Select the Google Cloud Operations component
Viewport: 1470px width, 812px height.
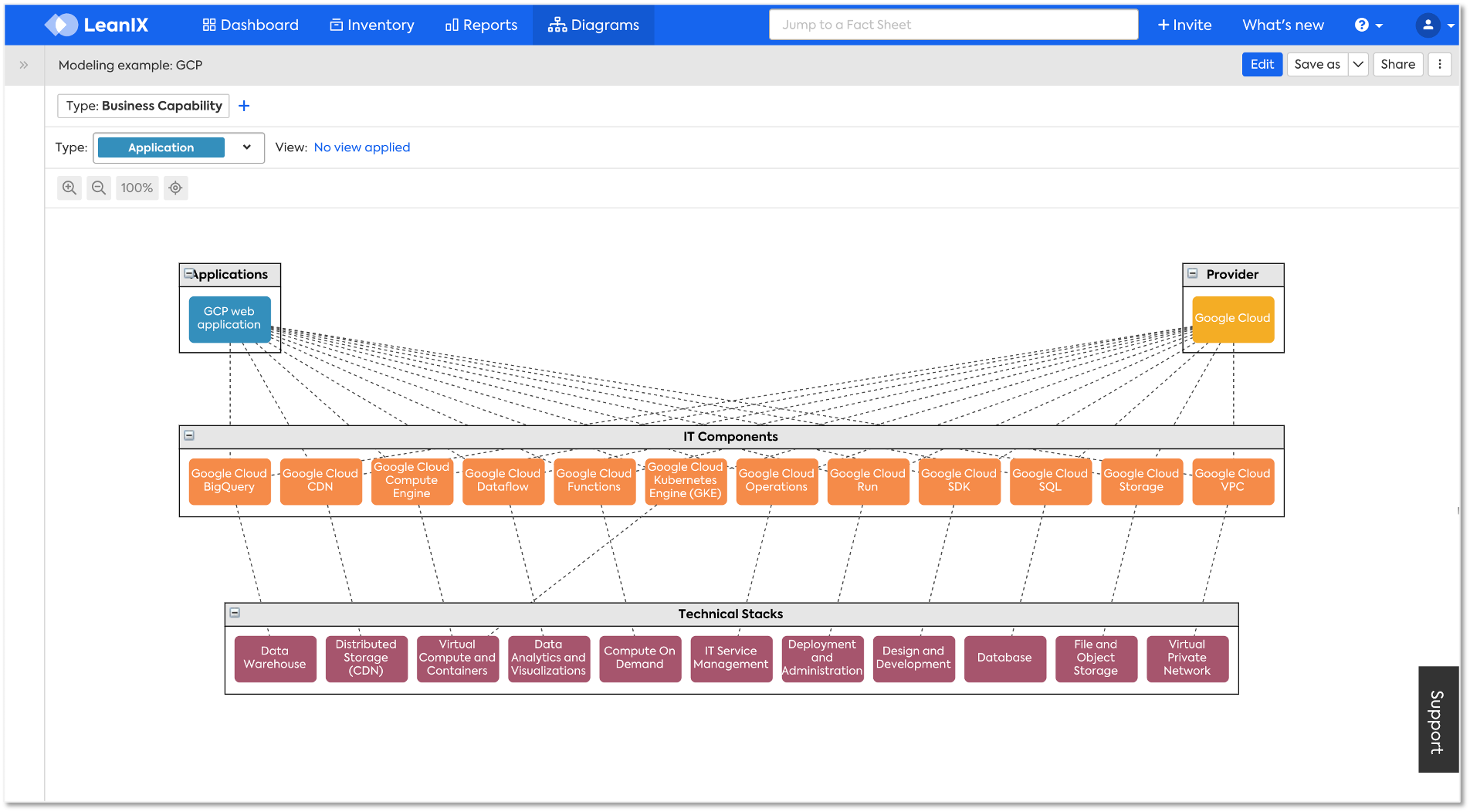(777, 481)
